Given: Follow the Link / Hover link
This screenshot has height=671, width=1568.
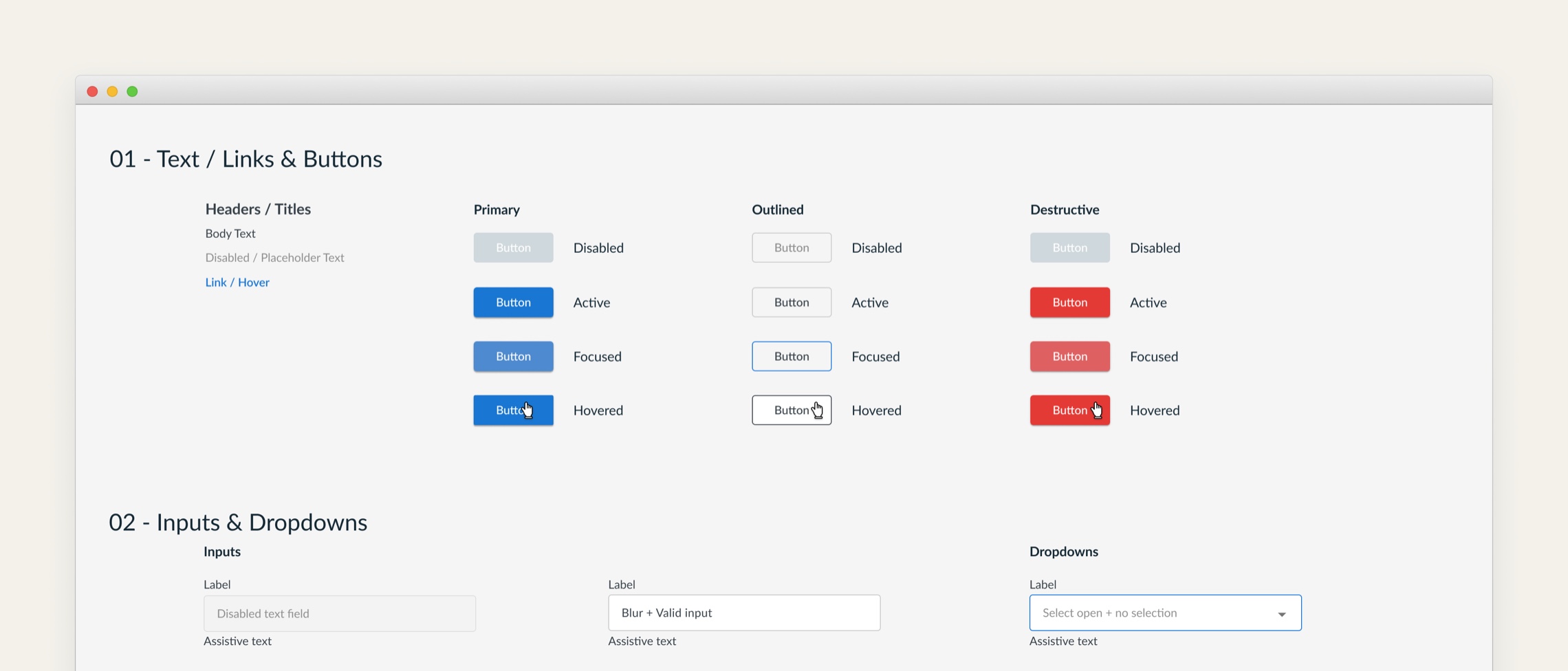Looking at the screenshot, I should pyautogui.click(x=237, y=282).
